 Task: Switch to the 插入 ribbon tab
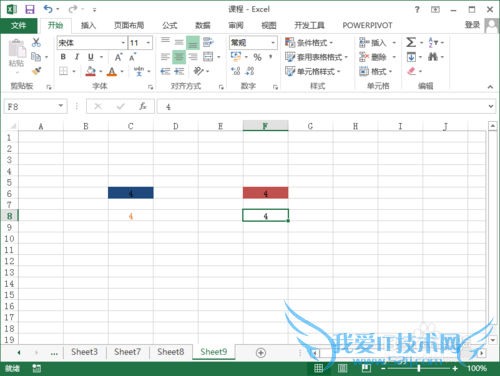[88, 25]
